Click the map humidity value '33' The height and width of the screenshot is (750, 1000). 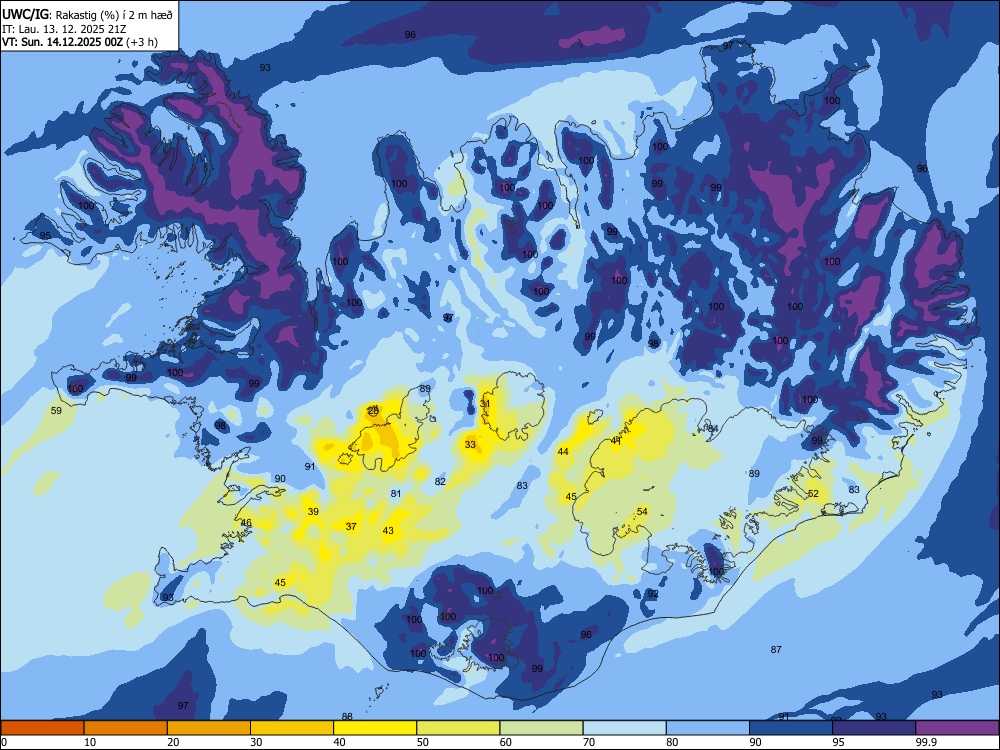tap(470, 445)
